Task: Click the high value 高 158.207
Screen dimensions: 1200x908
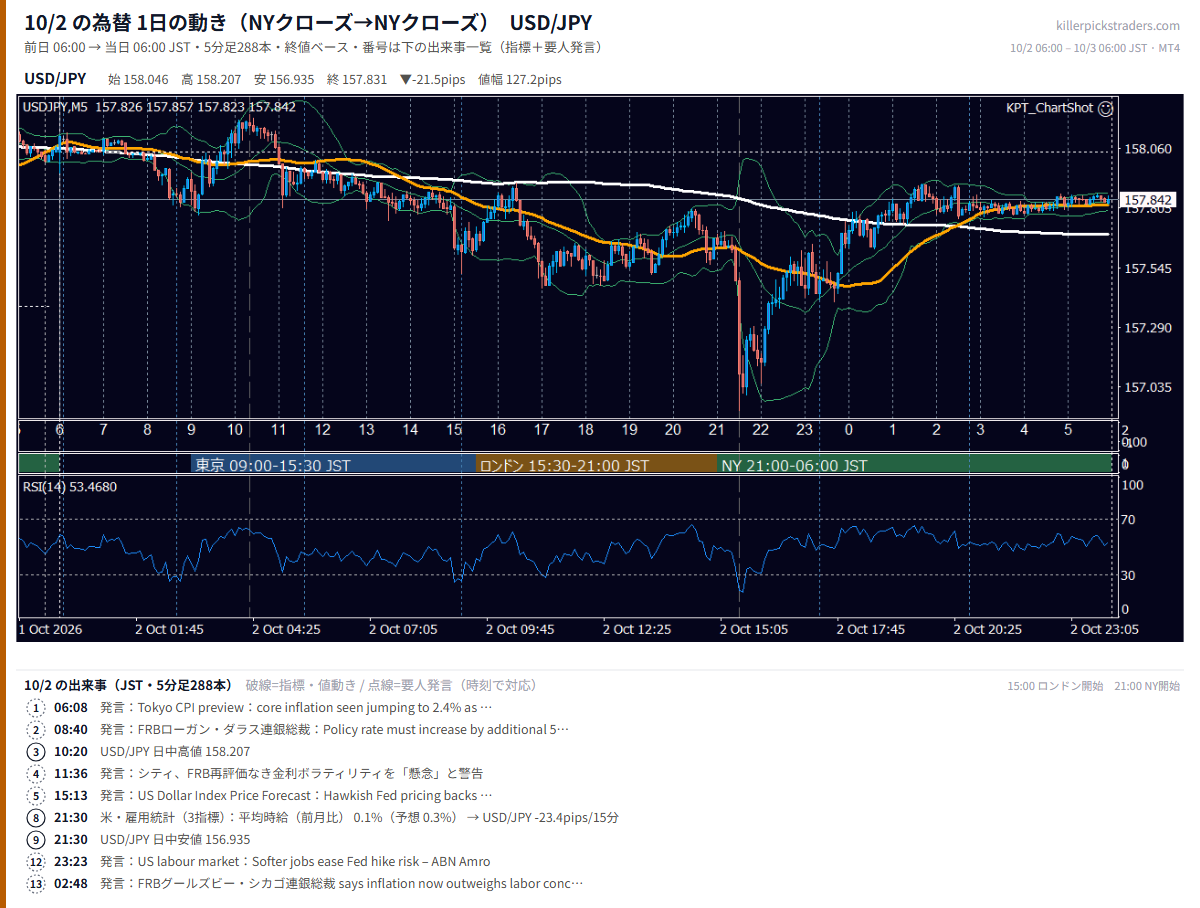Action: tap(211, 80)
